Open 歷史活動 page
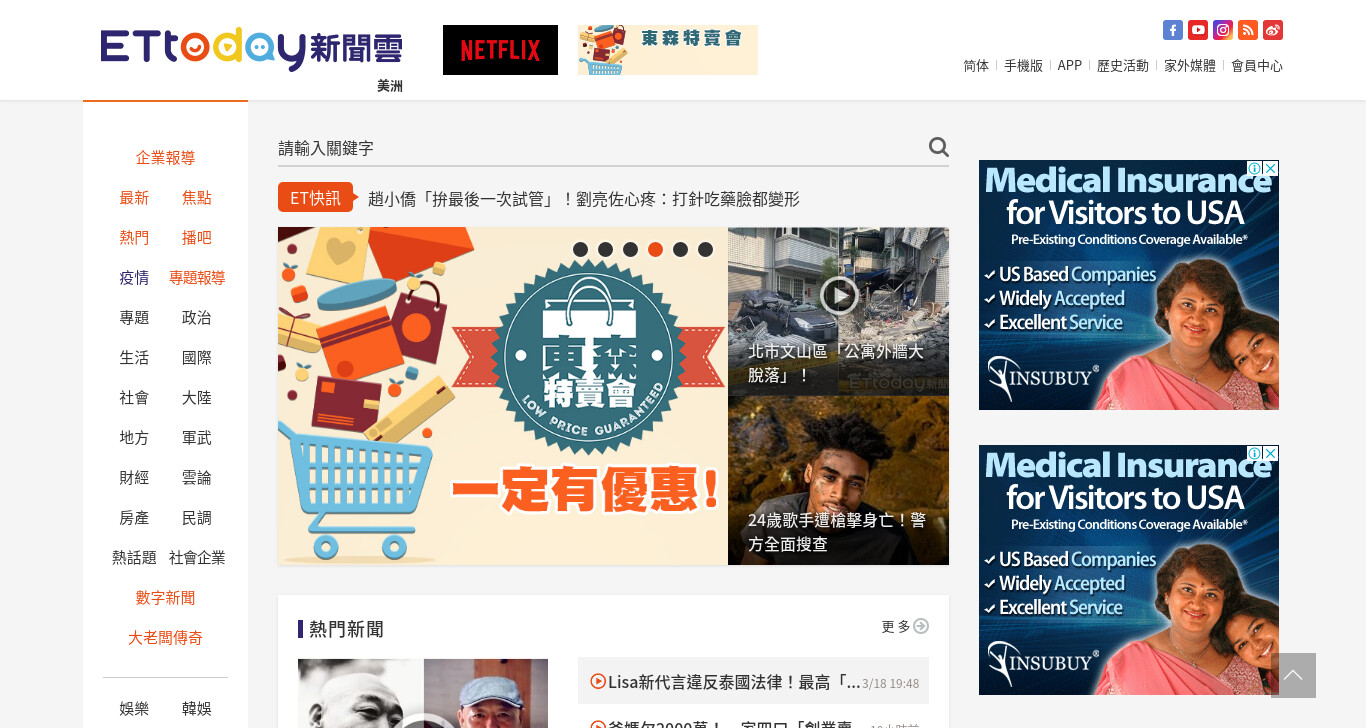Image resolution: width=1366 pixels, height=728 pixels. tap(1122, 66)
